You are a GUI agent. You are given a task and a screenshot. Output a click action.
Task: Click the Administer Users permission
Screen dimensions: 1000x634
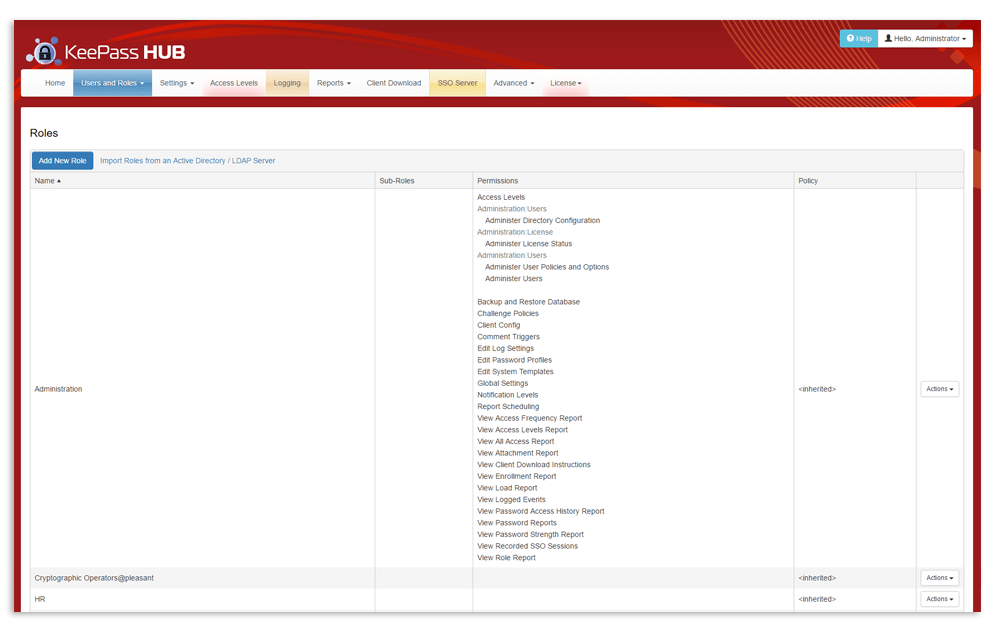(514, 279)
